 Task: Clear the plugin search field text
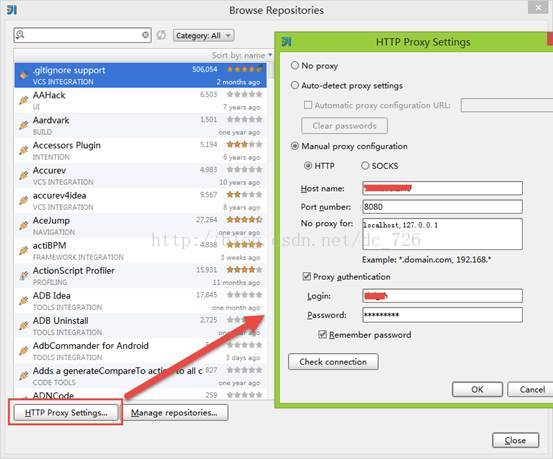click(145, 35)
